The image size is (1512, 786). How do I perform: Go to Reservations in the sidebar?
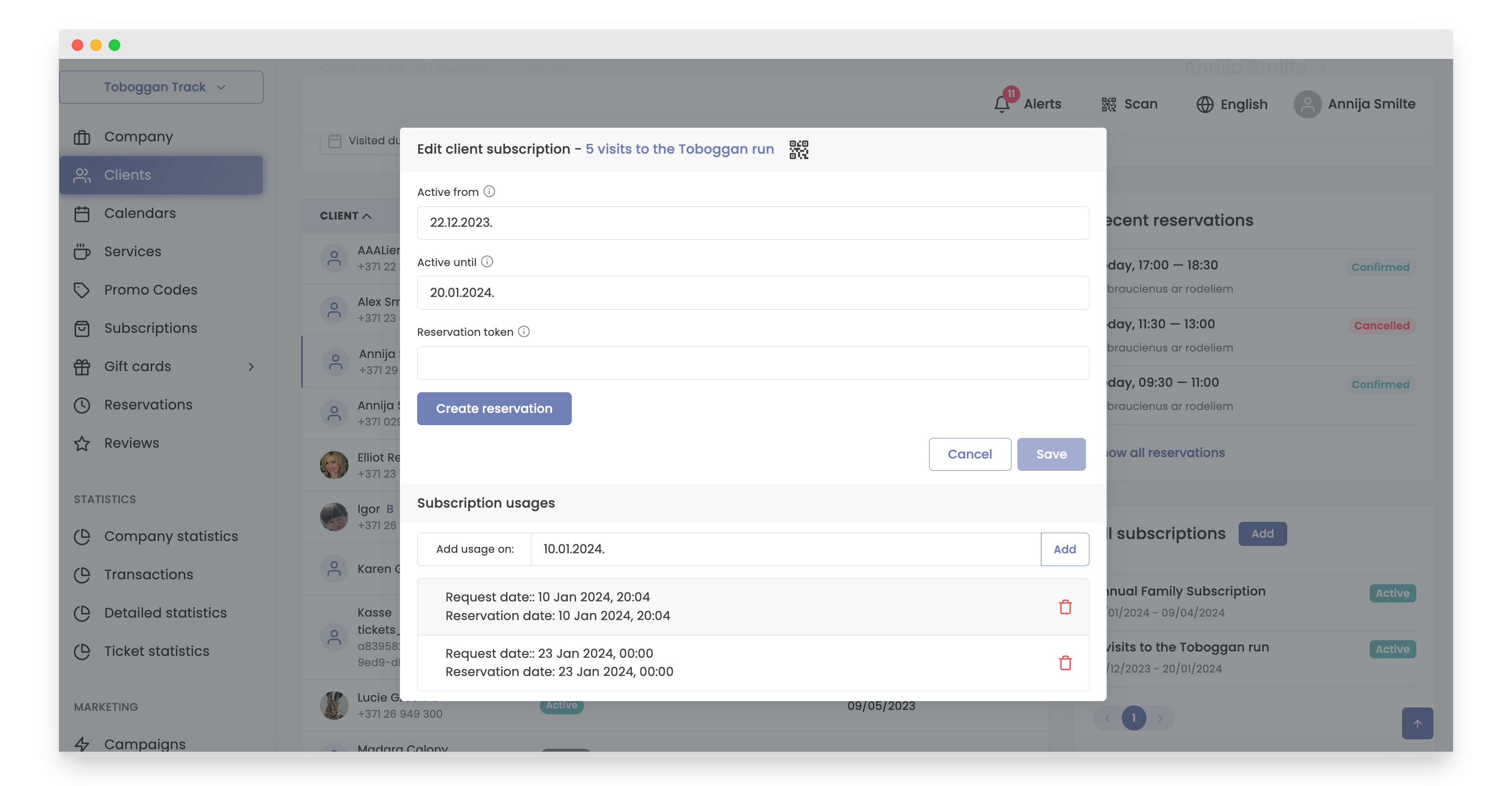click(x=148, y=405)
